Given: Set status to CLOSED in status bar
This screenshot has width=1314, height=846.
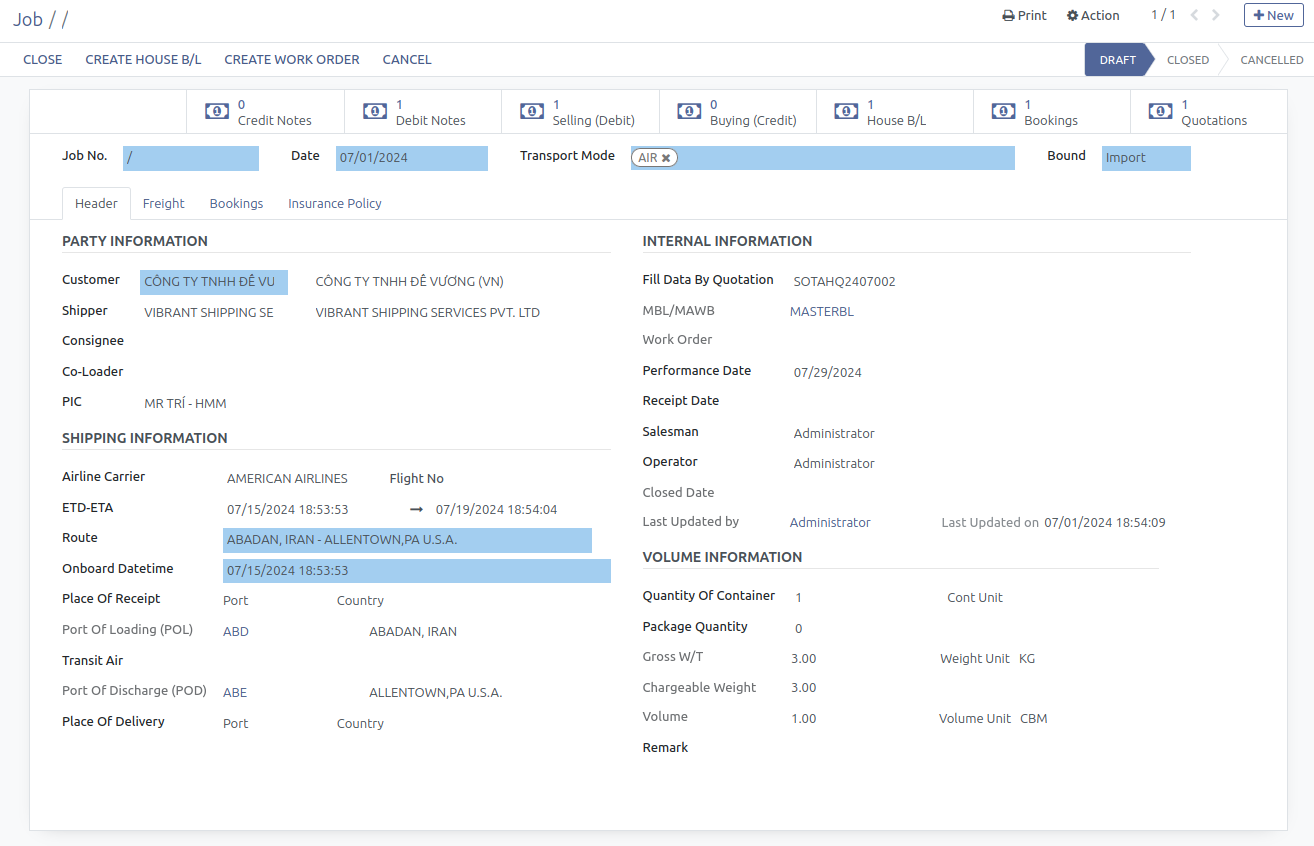Looking at the screenshot, I should coord(1187,60).
